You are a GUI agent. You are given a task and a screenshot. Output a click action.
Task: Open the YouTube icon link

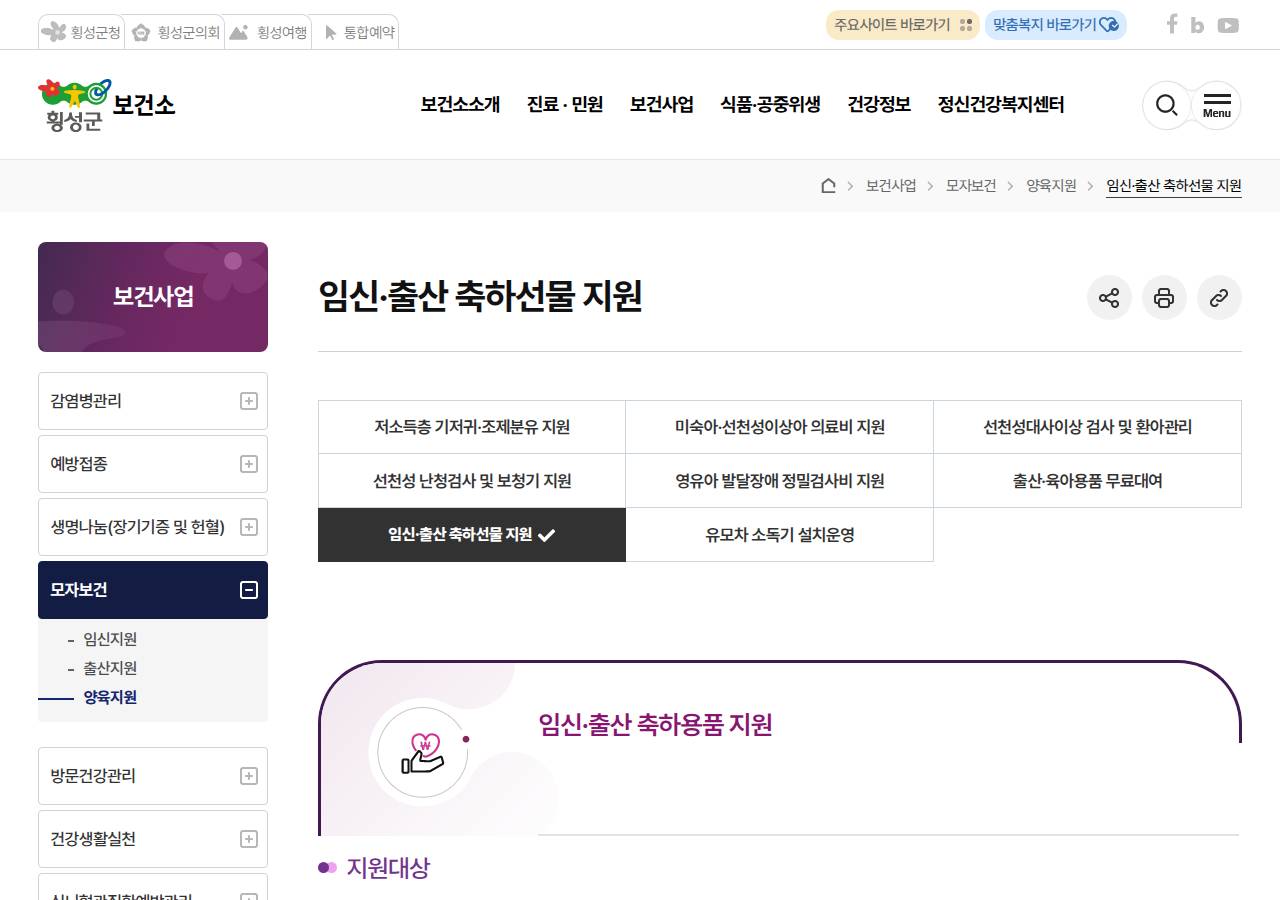pyautogui.click(x=1228, y=26)
